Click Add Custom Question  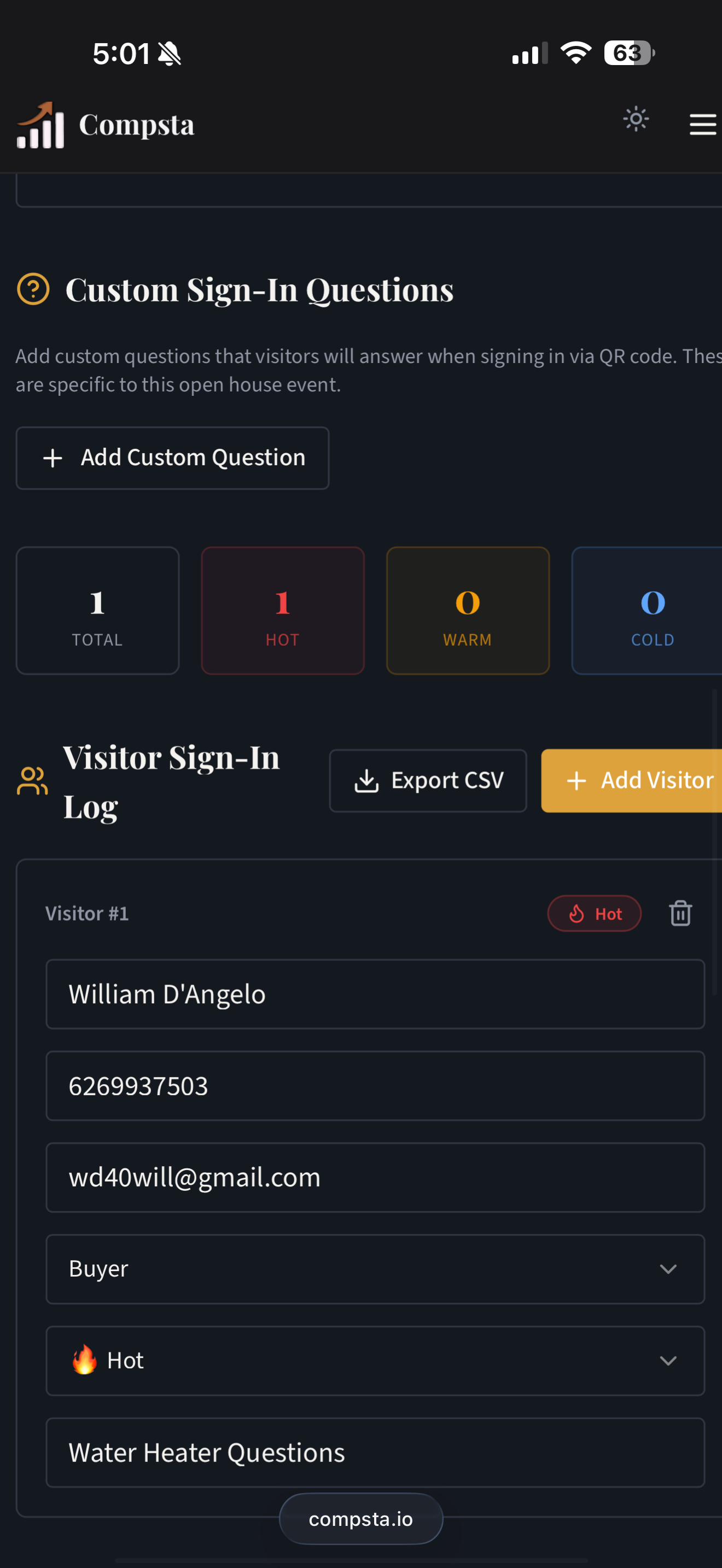[x=173, y=458]
